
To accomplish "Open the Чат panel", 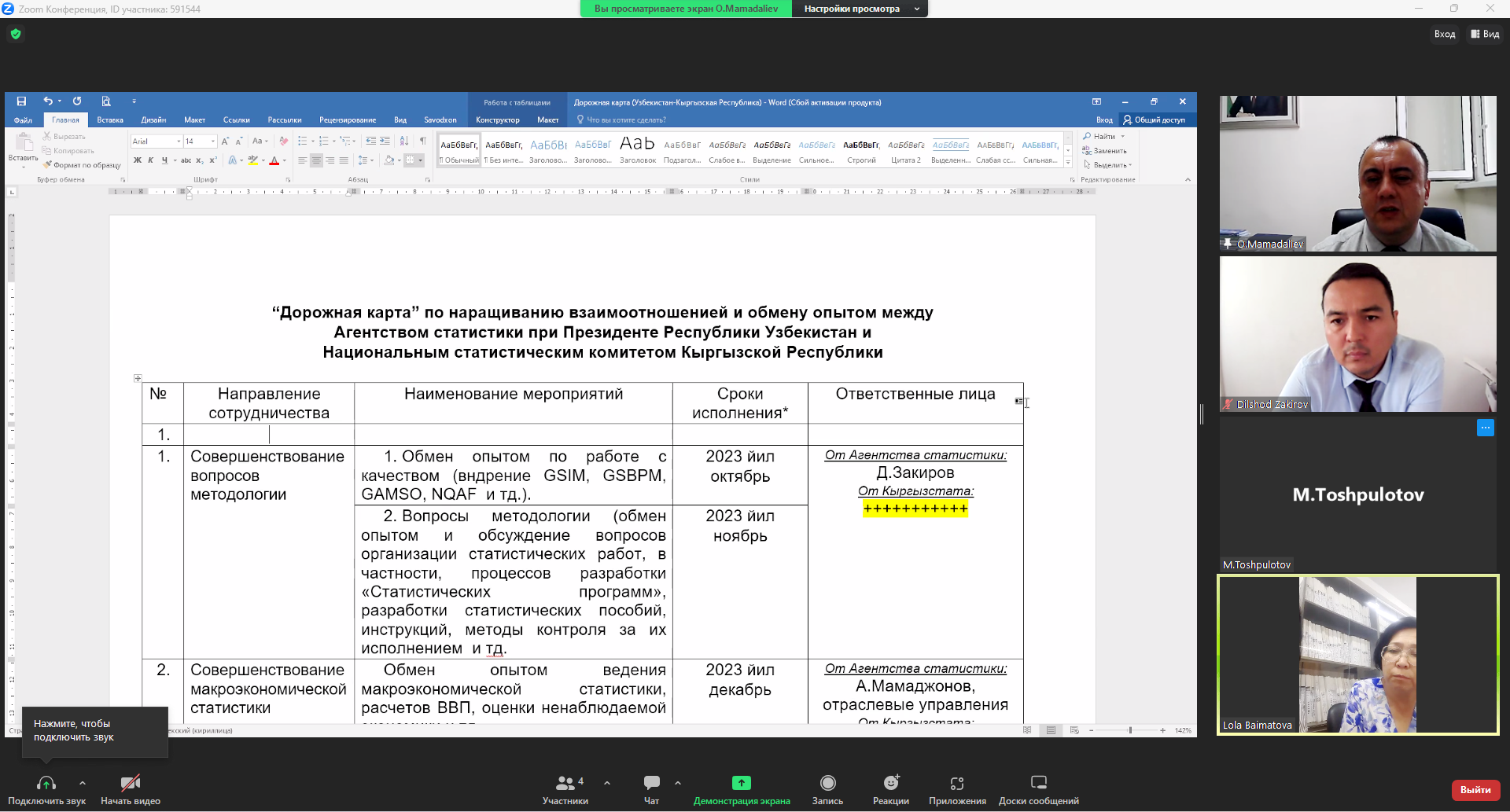I will (651, 784).
